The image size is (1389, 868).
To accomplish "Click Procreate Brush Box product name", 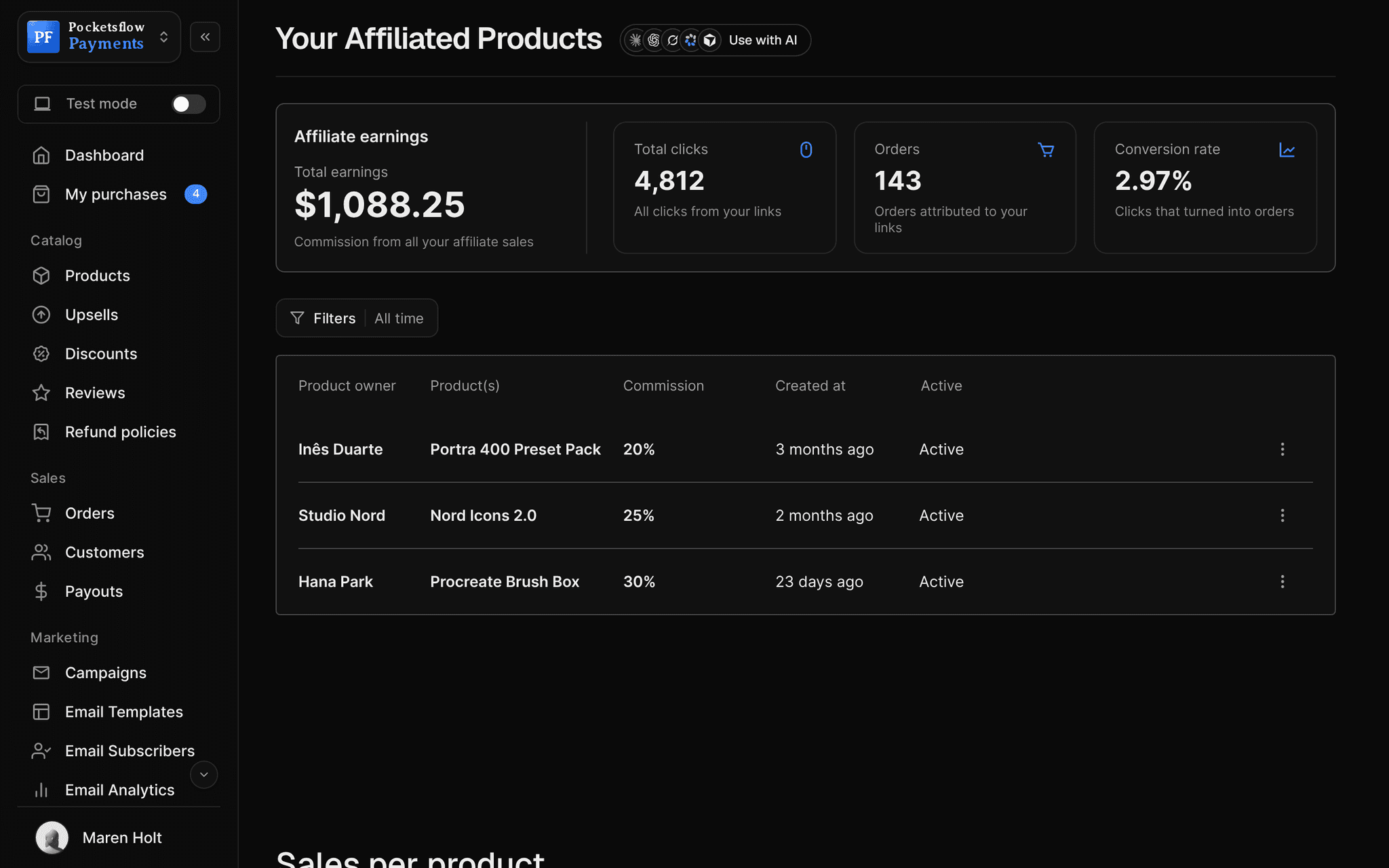I will coord(505,582).
